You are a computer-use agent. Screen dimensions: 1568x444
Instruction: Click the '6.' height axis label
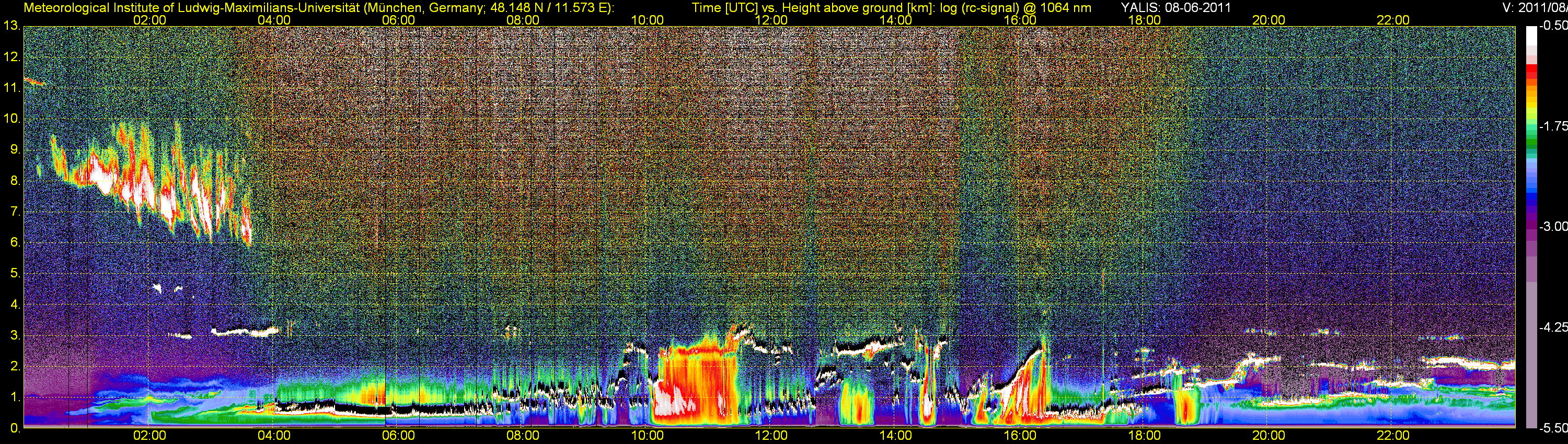pyautogui.click(x=15, y=243)
